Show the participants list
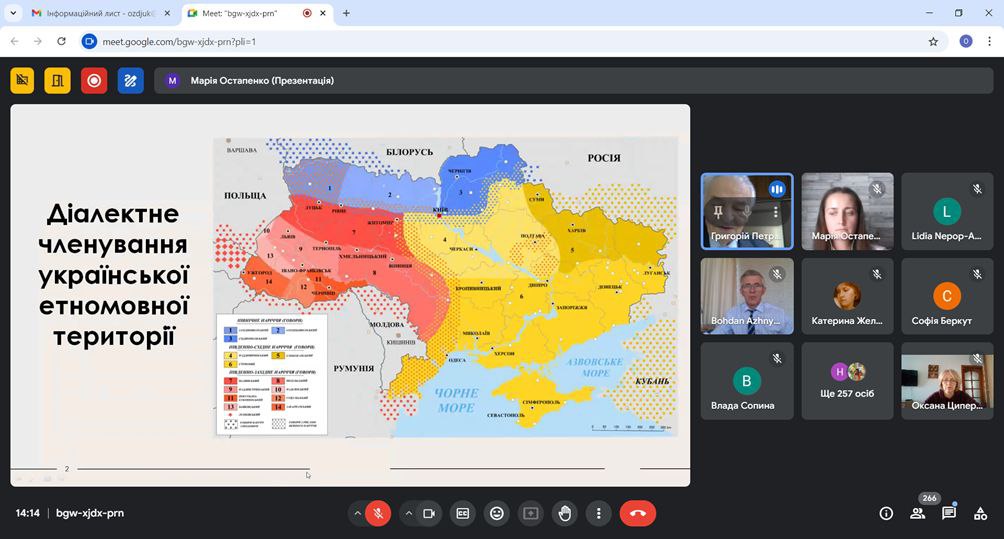1004x539 pixels. click(x=917, y=513)
